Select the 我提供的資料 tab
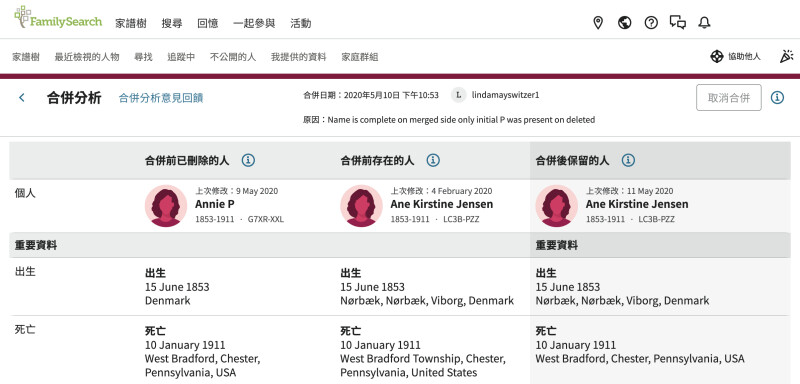The image size is (800, 384). click(298, 57)
